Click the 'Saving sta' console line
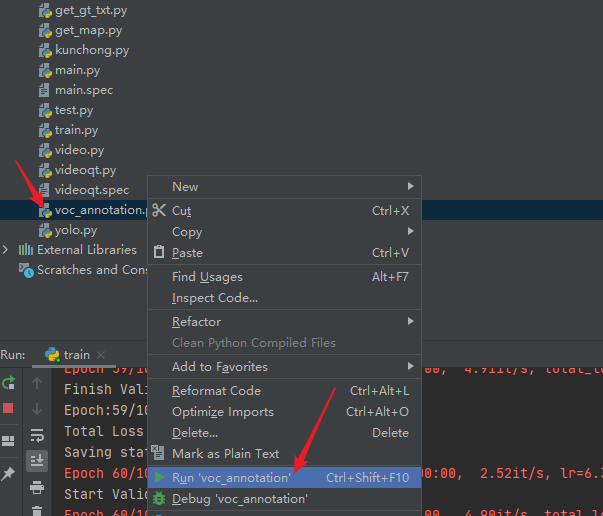The height and width of the screenshot is (516, 603). [106, 452]
